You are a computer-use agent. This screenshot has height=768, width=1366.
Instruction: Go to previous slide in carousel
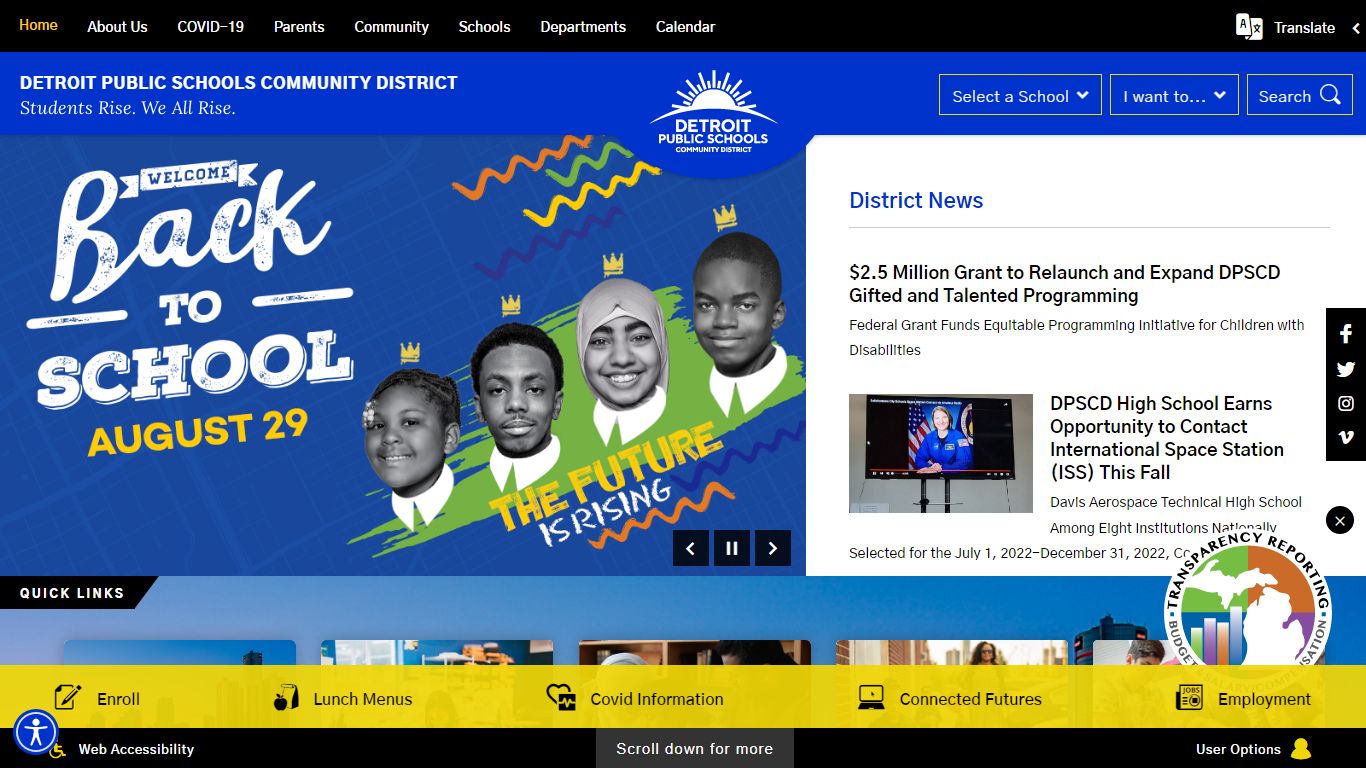tap(691, 548)
